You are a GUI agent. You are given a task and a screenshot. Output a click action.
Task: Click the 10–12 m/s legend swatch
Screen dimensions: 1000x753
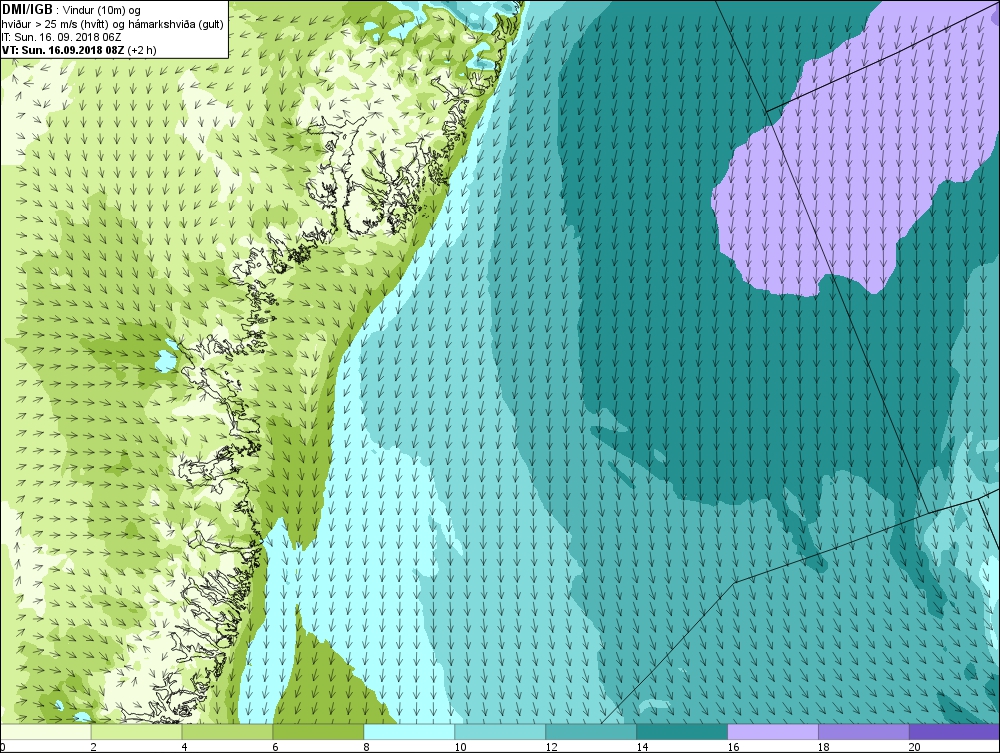[x=500, y=732]
